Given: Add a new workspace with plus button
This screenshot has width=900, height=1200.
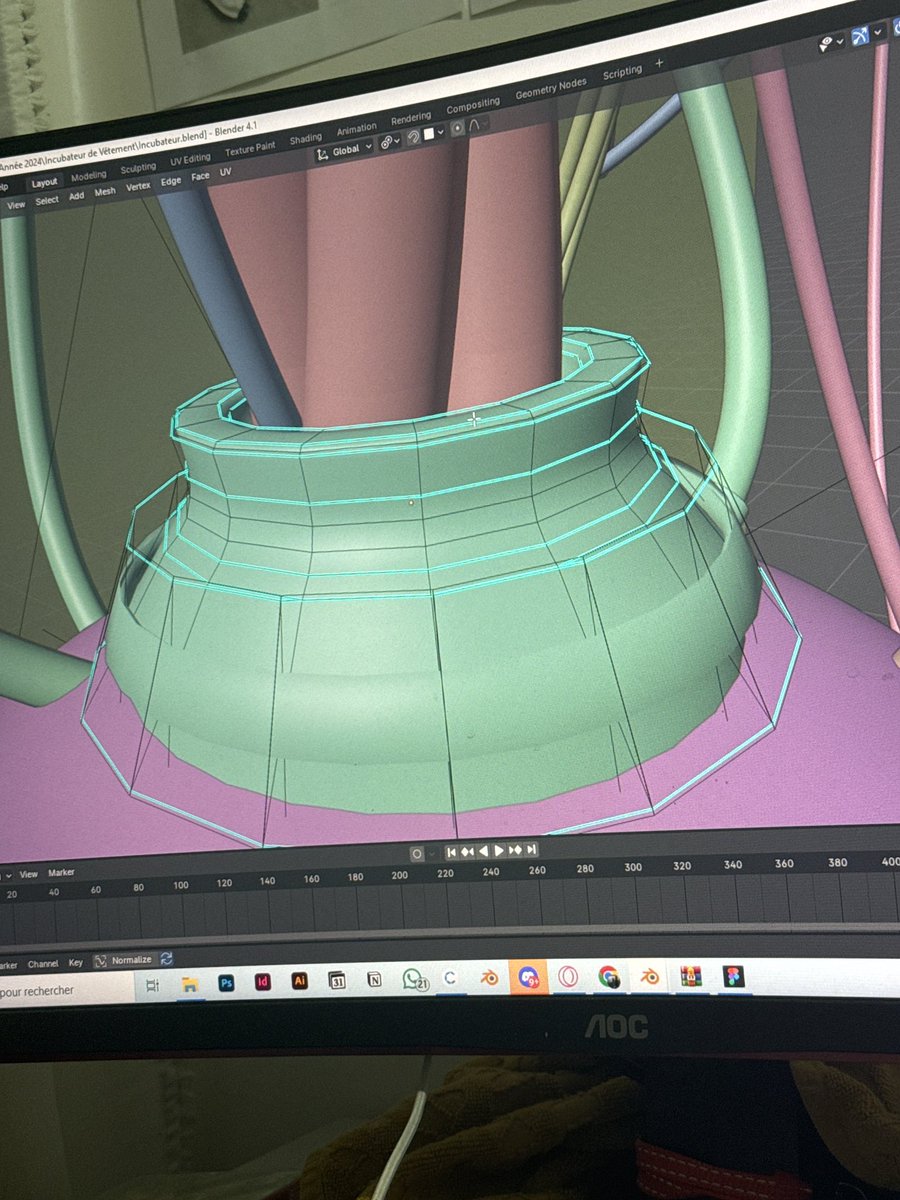Looking at the screenshot, I should click(659, 63).
